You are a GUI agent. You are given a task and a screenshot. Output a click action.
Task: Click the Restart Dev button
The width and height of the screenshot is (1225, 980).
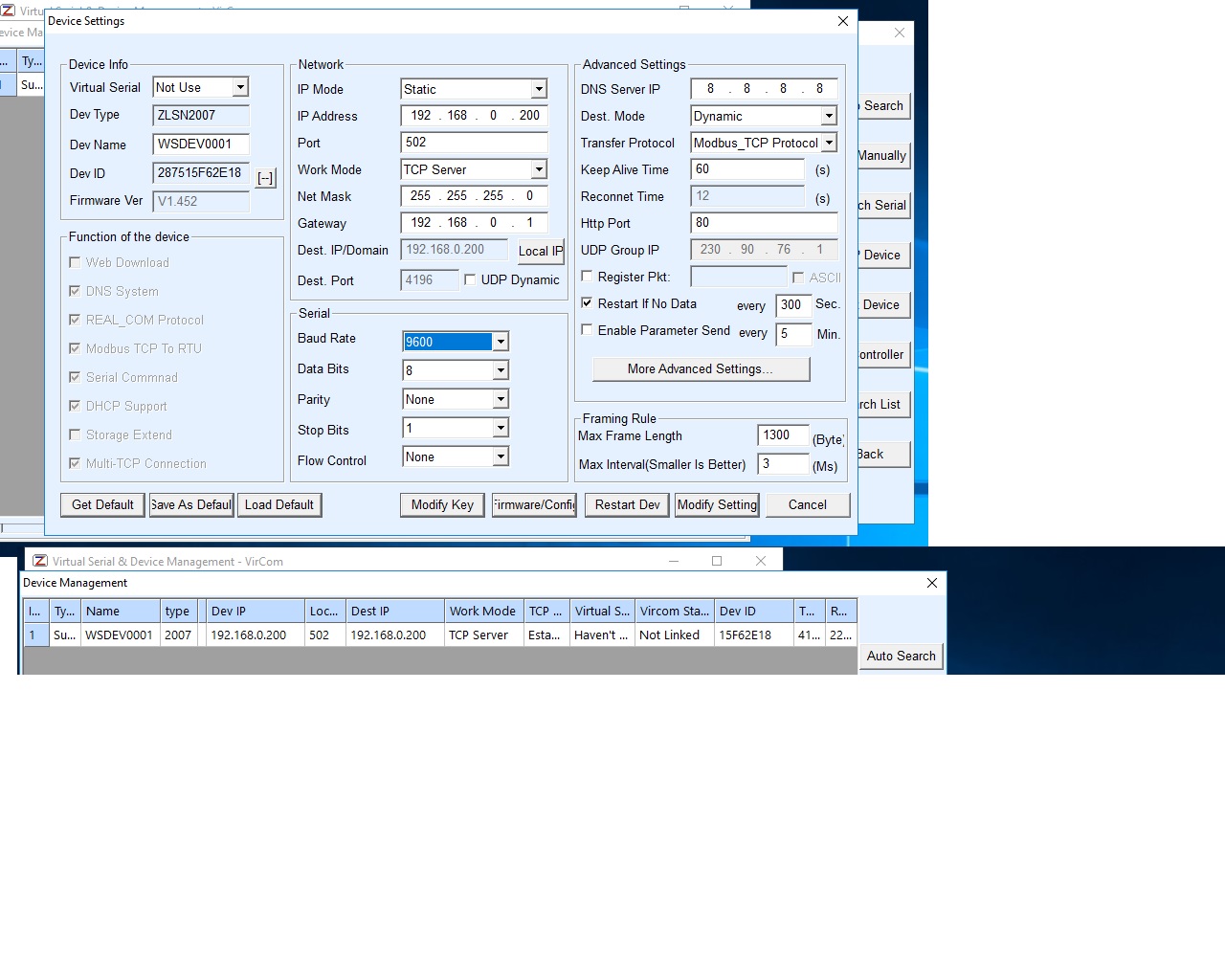[x=627, y=504]
